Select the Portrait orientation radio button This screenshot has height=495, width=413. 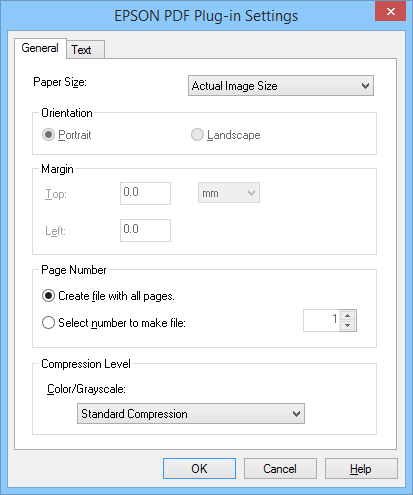pos(48,135)
